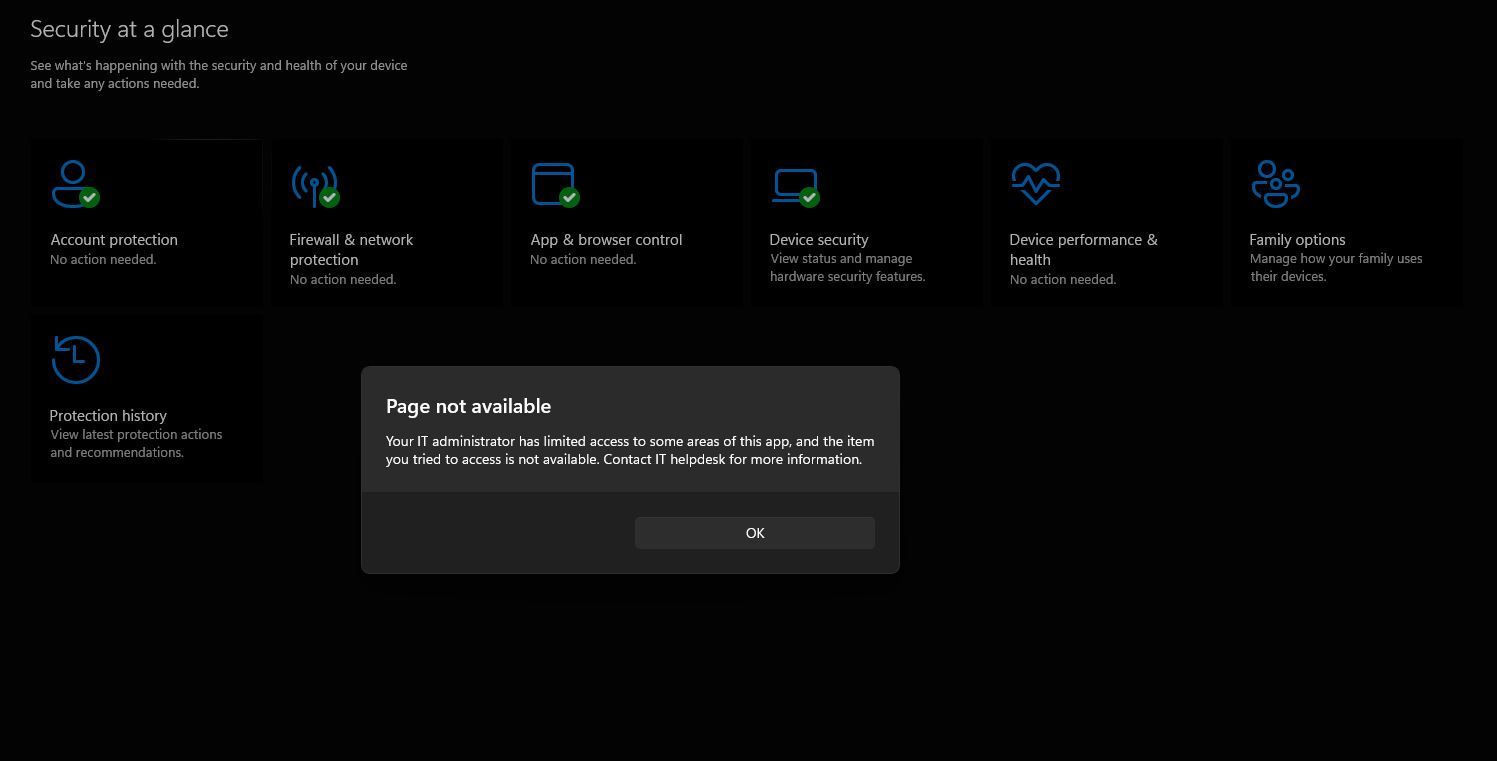The image size is (1497, 761).
Task: Select the Account protection person icon
Action: pyautogui.click(x=70, y=182)
